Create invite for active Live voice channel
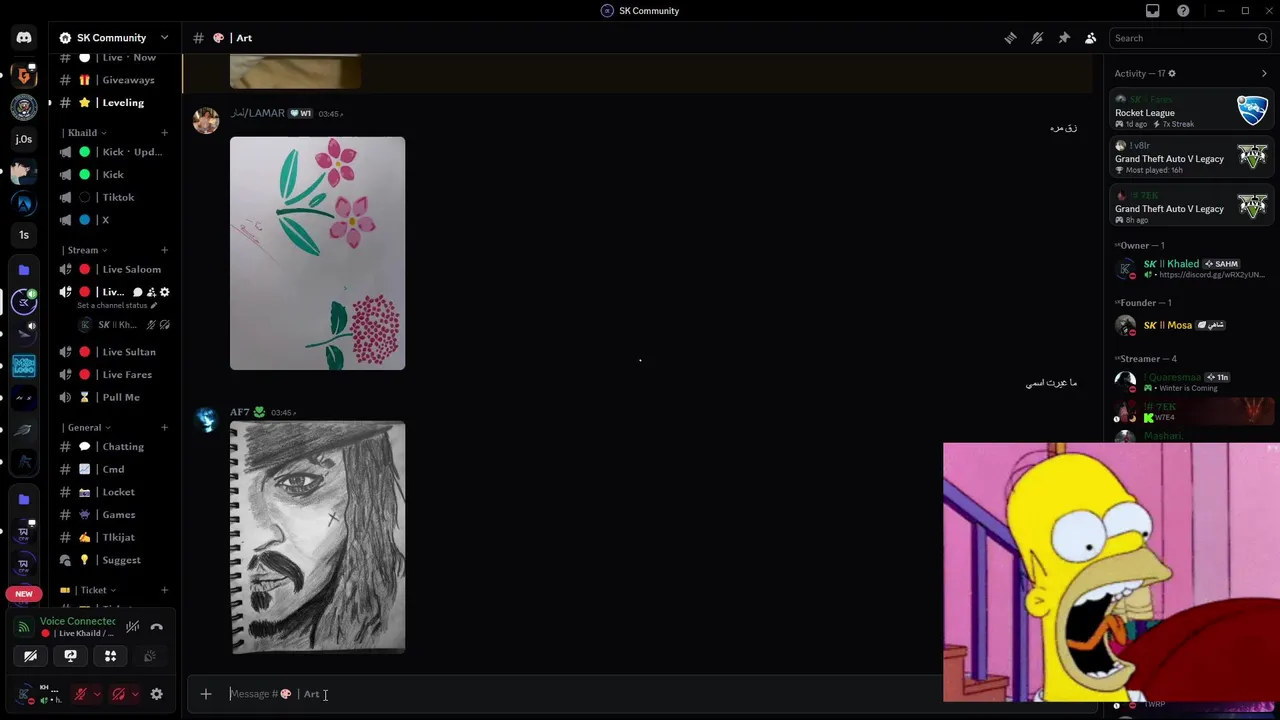 (x=151, y=292)
